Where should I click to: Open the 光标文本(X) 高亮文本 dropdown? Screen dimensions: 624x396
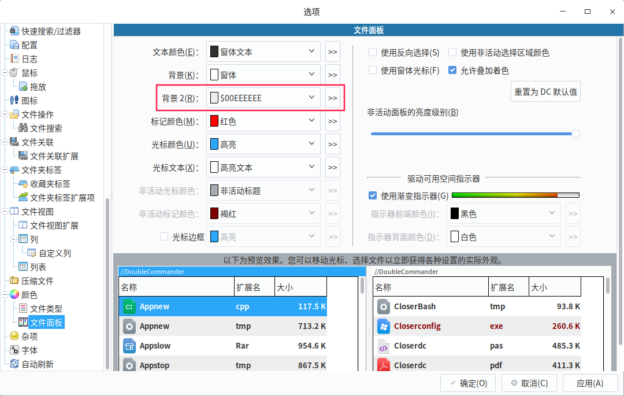263,167
